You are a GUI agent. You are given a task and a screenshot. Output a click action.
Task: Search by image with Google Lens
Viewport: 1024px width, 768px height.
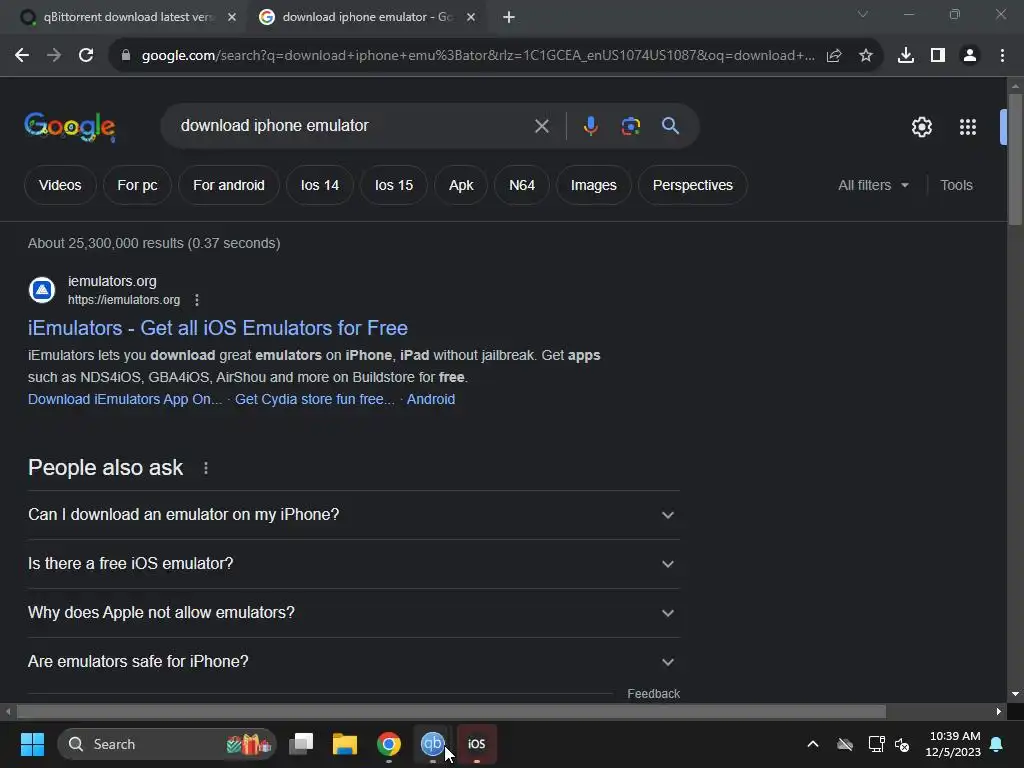click(630, 126)
